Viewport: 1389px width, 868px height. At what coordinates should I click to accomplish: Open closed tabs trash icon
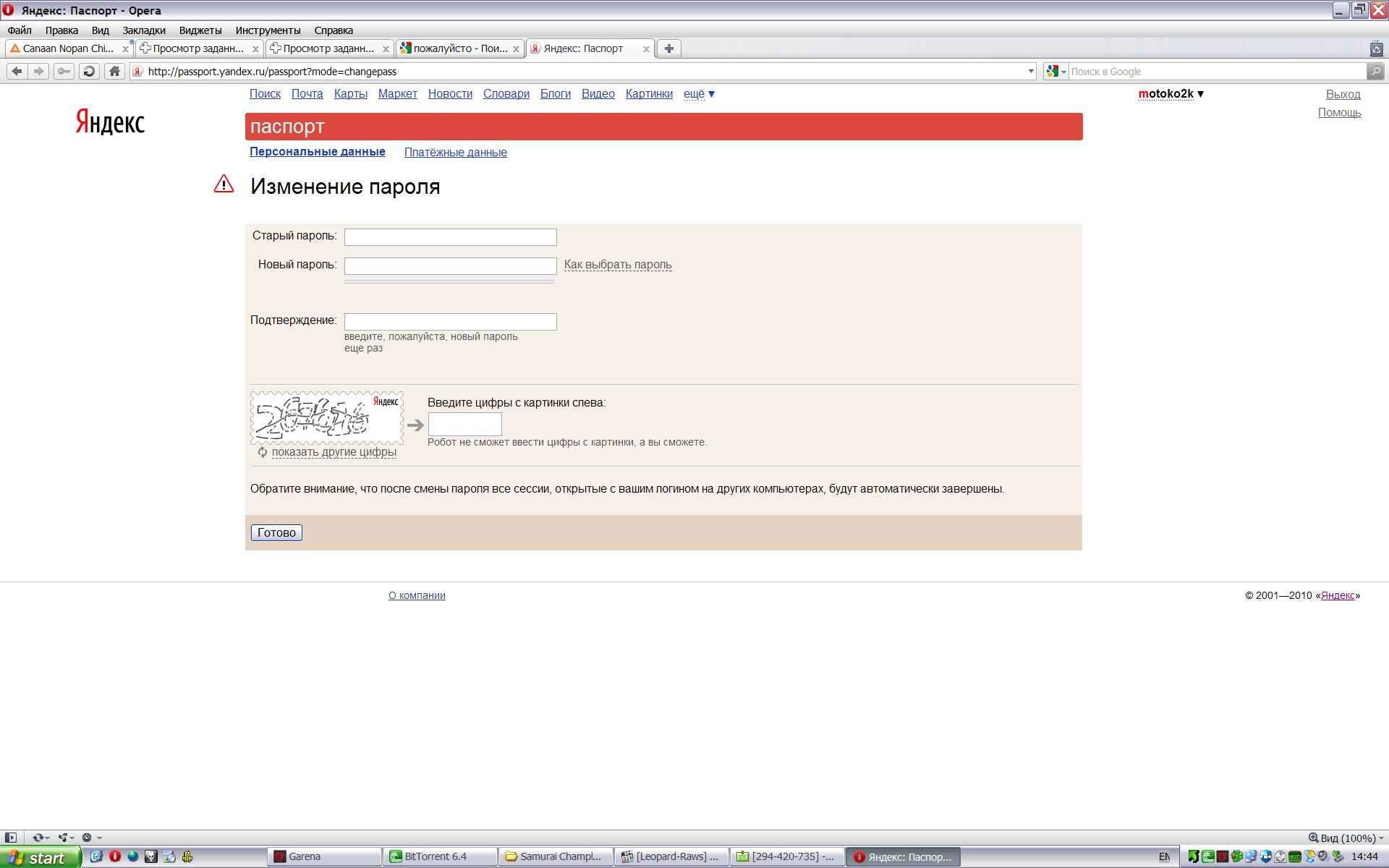click(1375, 48)
